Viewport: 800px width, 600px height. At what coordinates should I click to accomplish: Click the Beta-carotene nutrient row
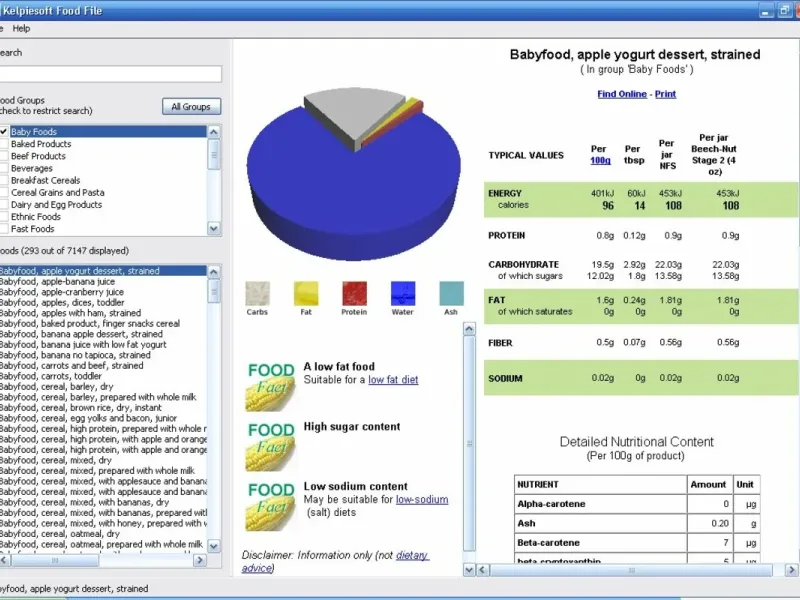point(637,543)
